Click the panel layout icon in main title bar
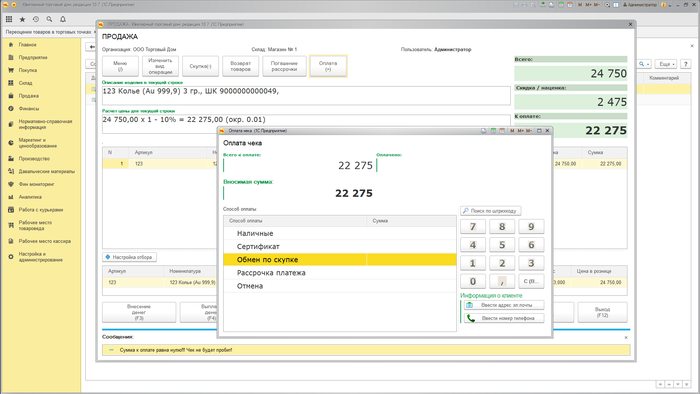Viewport: 700px width, 394px height. (x=616, y=5)
